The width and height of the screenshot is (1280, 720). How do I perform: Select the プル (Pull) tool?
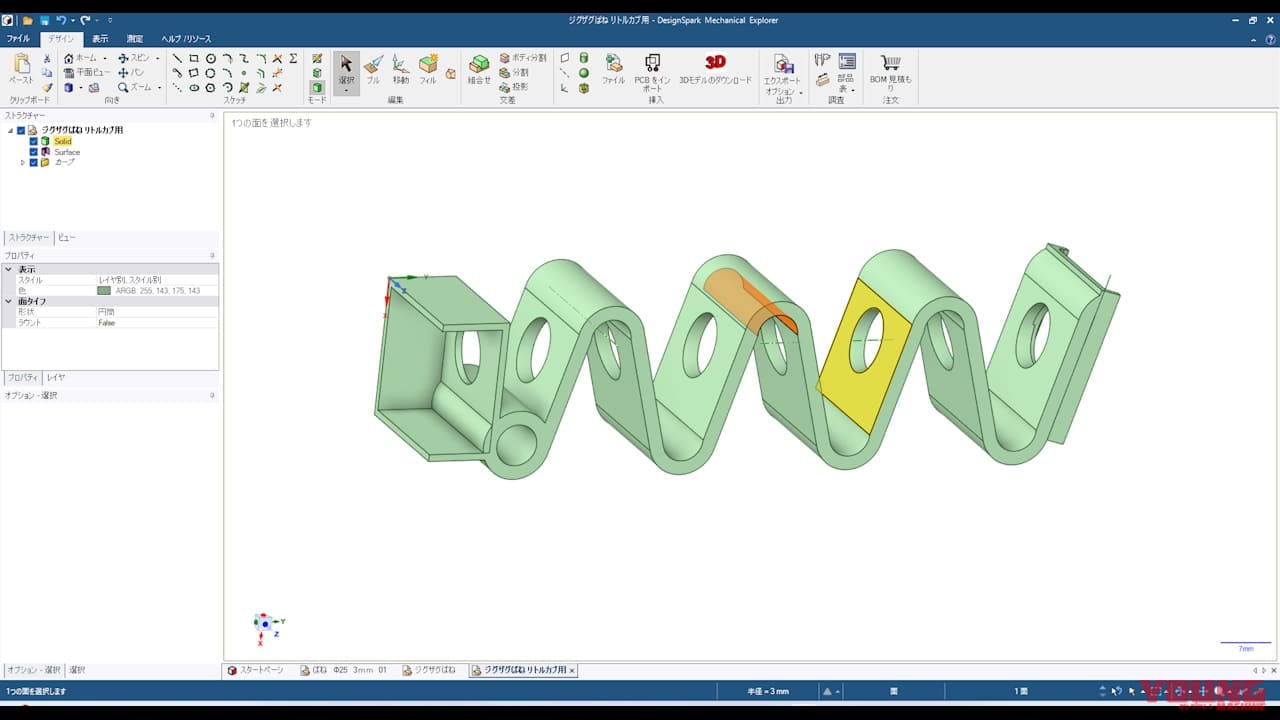coord(373,68)
